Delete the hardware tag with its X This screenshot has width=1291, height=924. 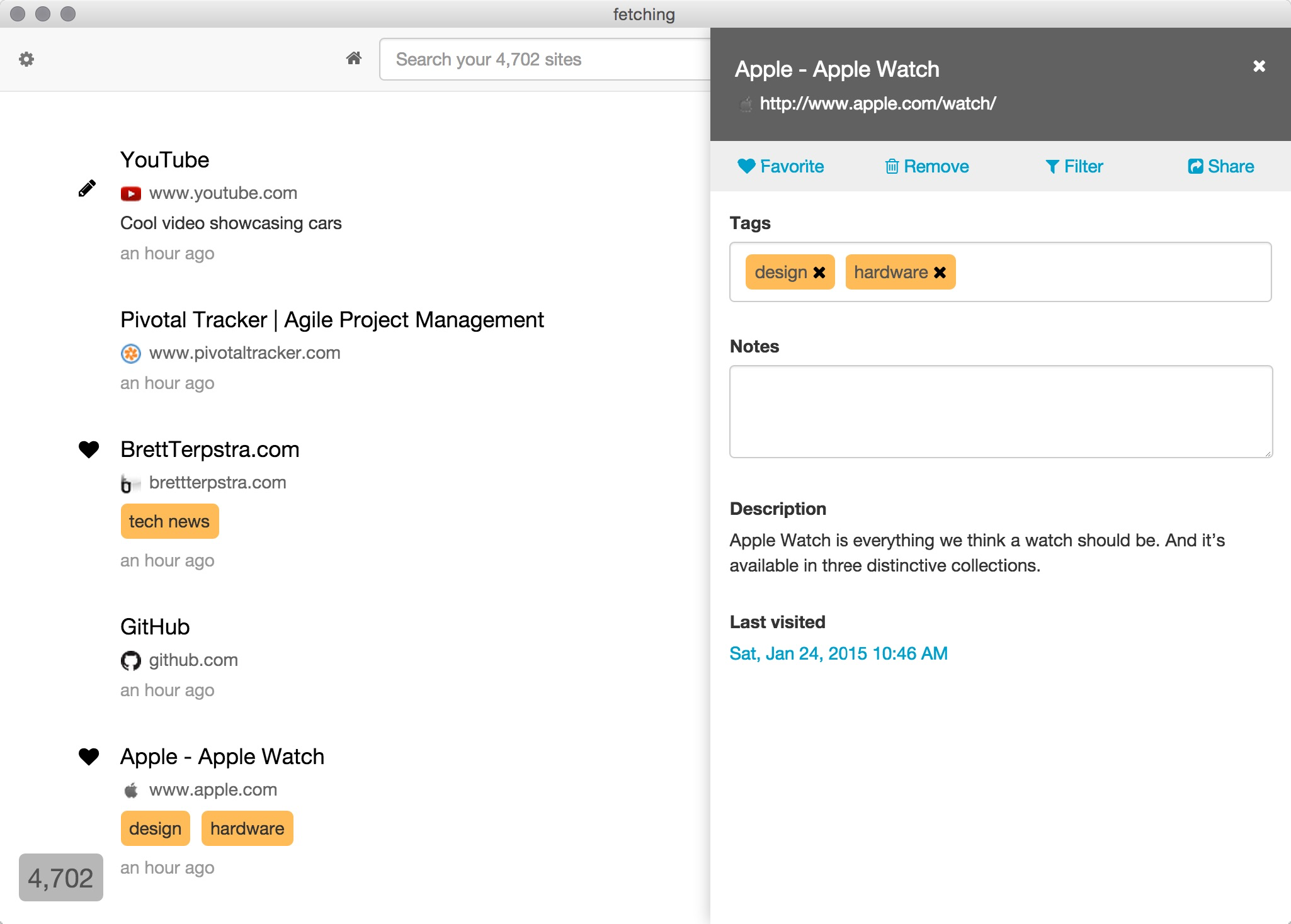(x=940, y=273)
